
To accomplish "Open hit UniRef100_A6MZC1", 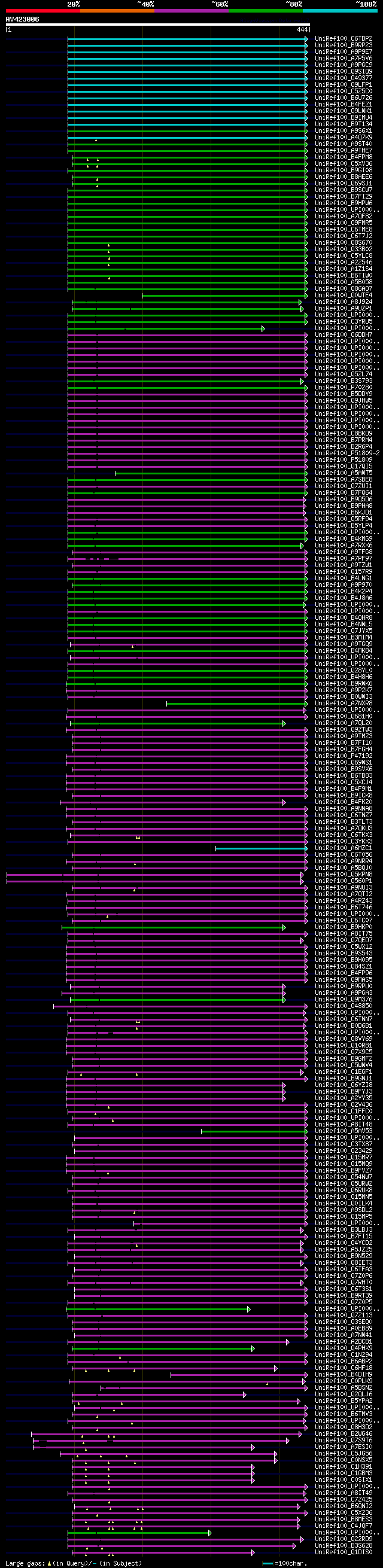I will coord(344,848).
